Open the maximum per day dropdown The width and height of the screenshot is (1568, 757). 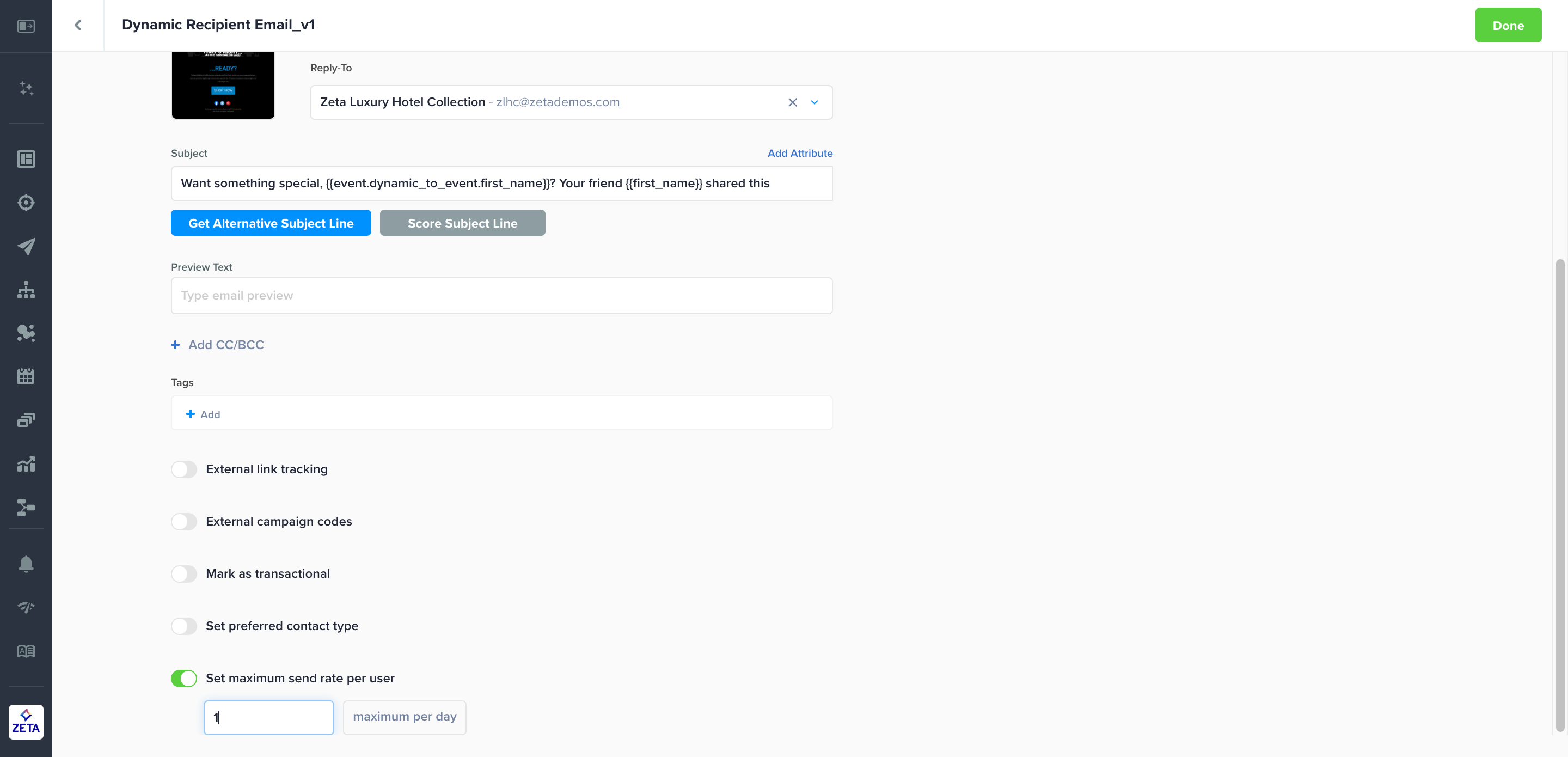coord(404,717)
